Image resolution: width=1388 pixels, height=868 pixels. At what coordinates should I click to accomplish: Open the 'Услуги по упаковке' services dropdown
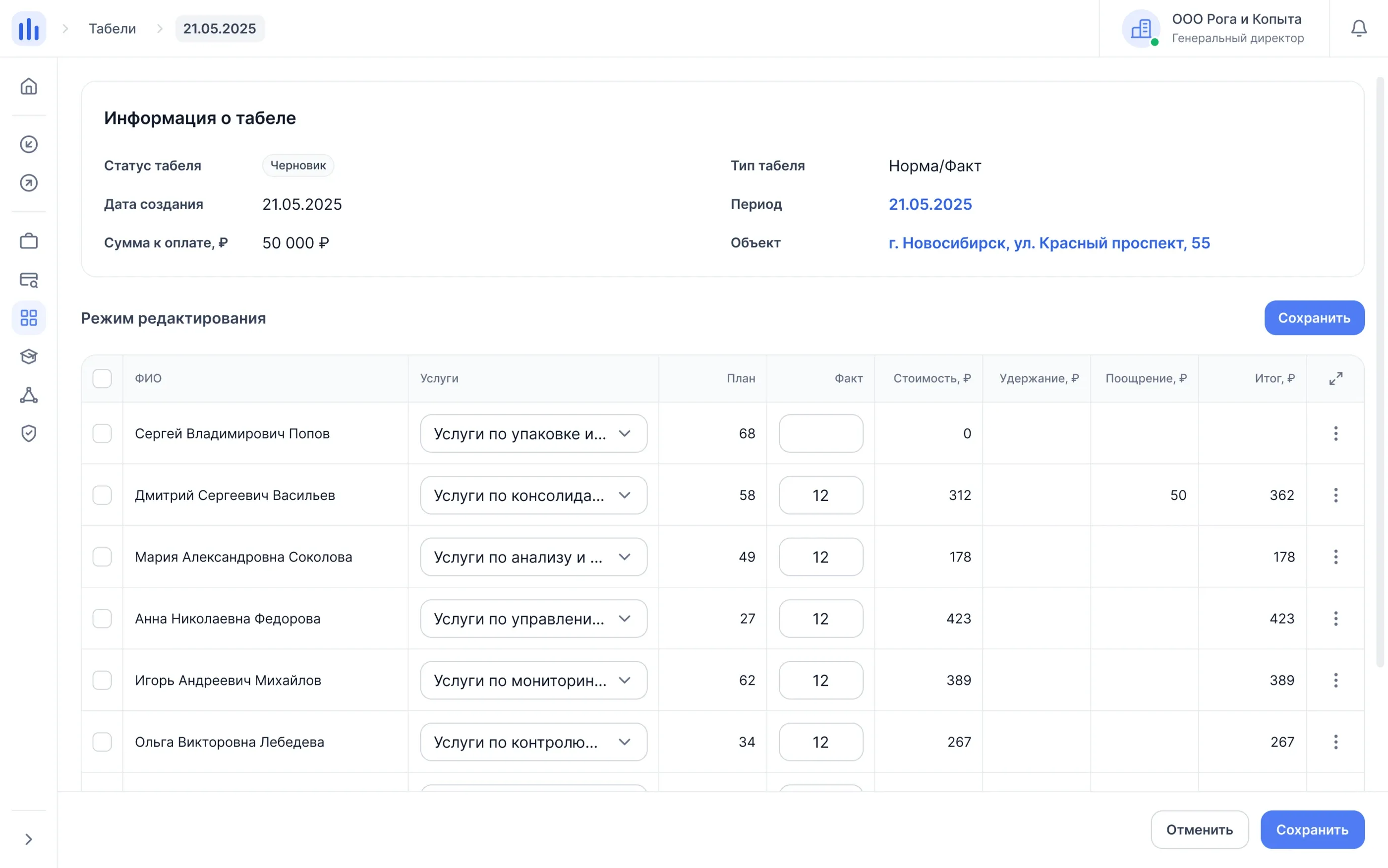click(533, 433)
